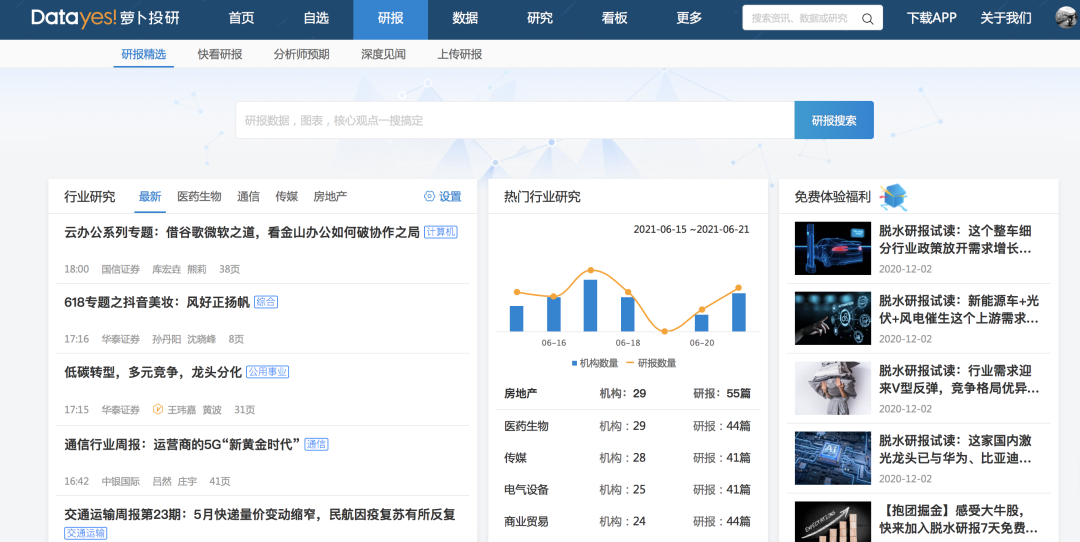Click 关于我们 in the header
1080x542 pixels.
1006,18
